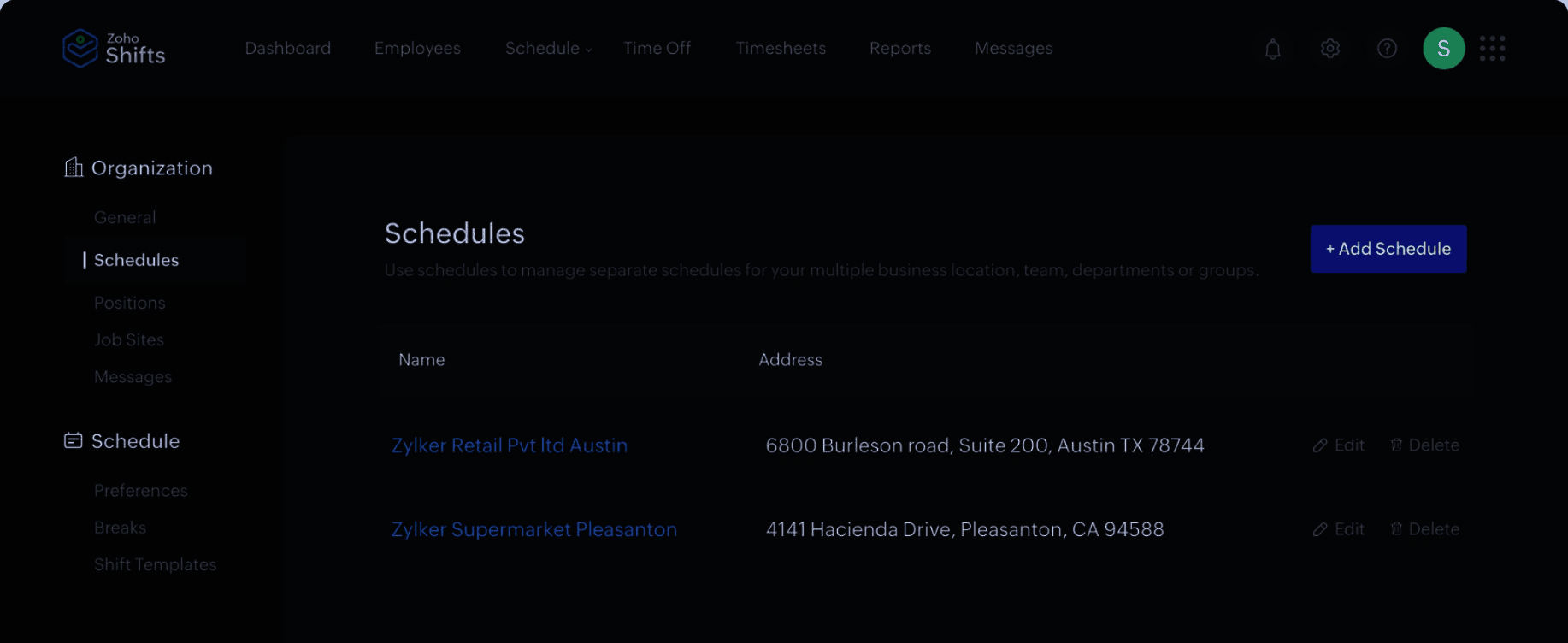
Task: Go to the Timesheets tab
Action: [x=781, y=49]
